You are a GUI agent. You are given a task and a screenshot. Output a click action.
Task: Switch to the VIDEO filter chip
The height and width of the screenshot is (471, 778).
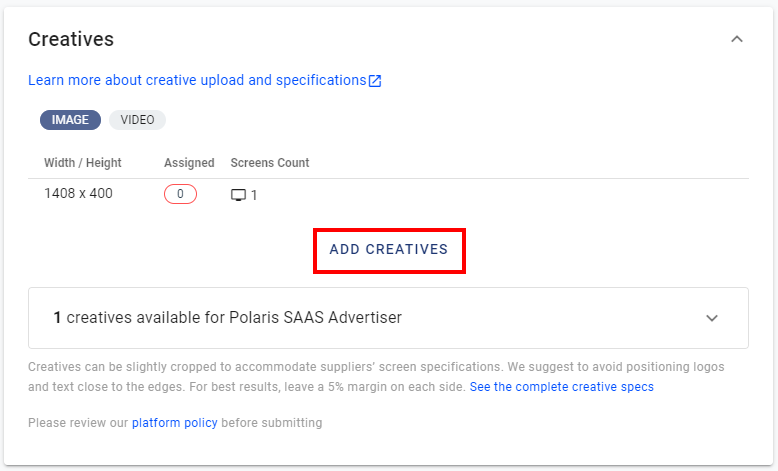(137, 120)
